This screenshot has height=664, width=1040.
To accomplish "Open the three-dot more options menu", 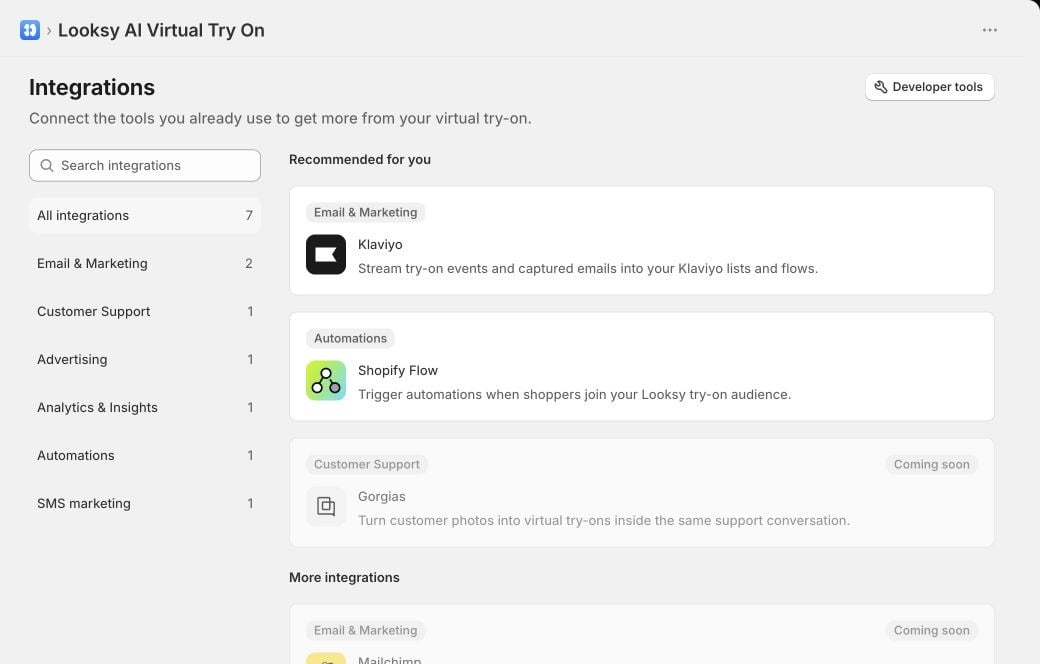I will pos(990,30).
